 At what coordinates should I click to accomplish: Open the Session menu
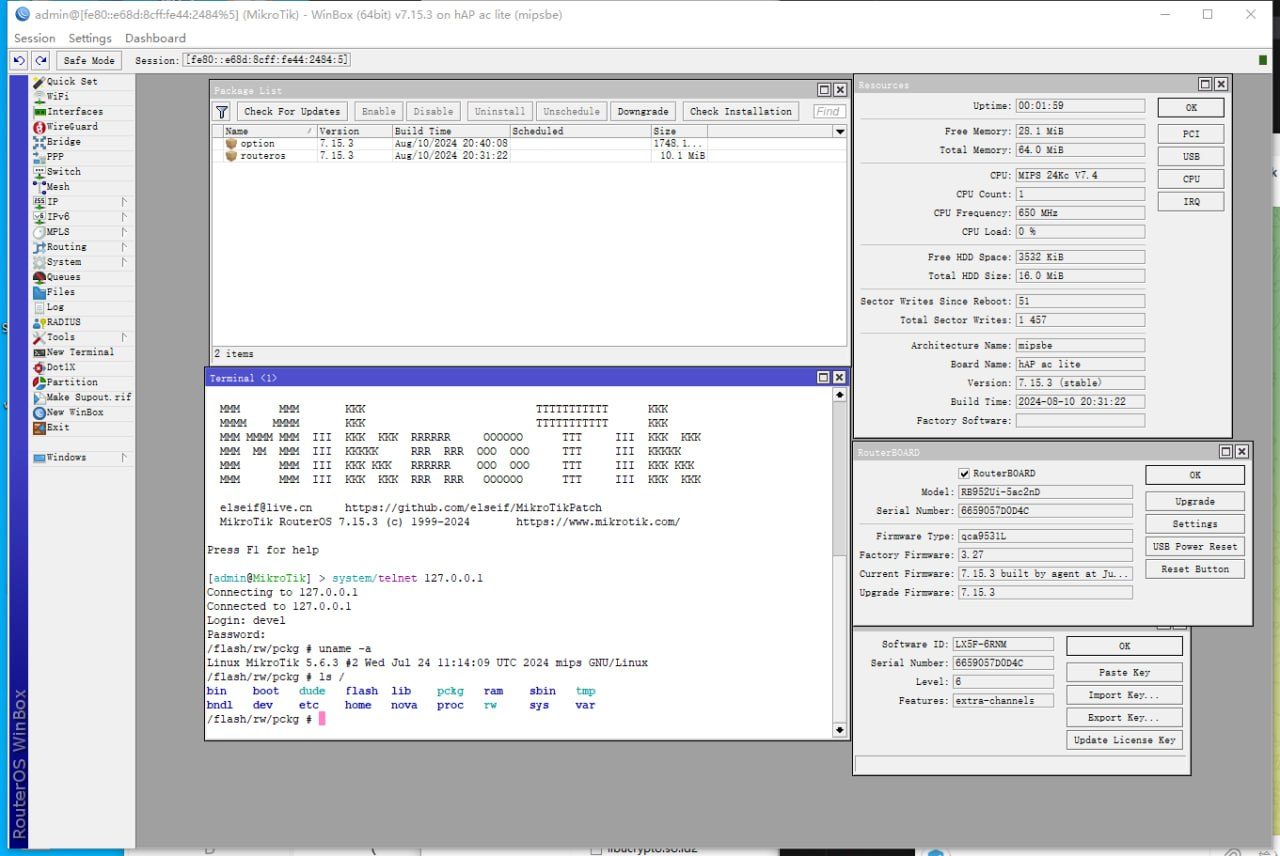[35, 38]
